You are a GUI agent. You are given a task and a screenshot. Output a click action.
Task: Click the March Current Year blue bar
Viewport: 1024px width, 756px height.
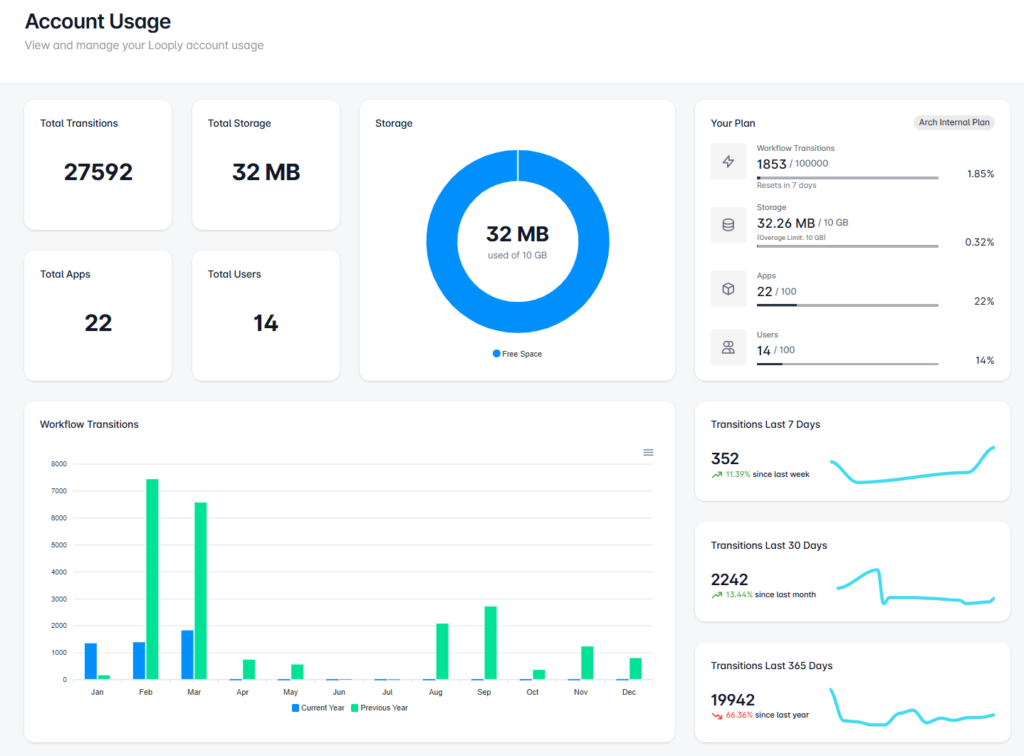coord(187,655)
